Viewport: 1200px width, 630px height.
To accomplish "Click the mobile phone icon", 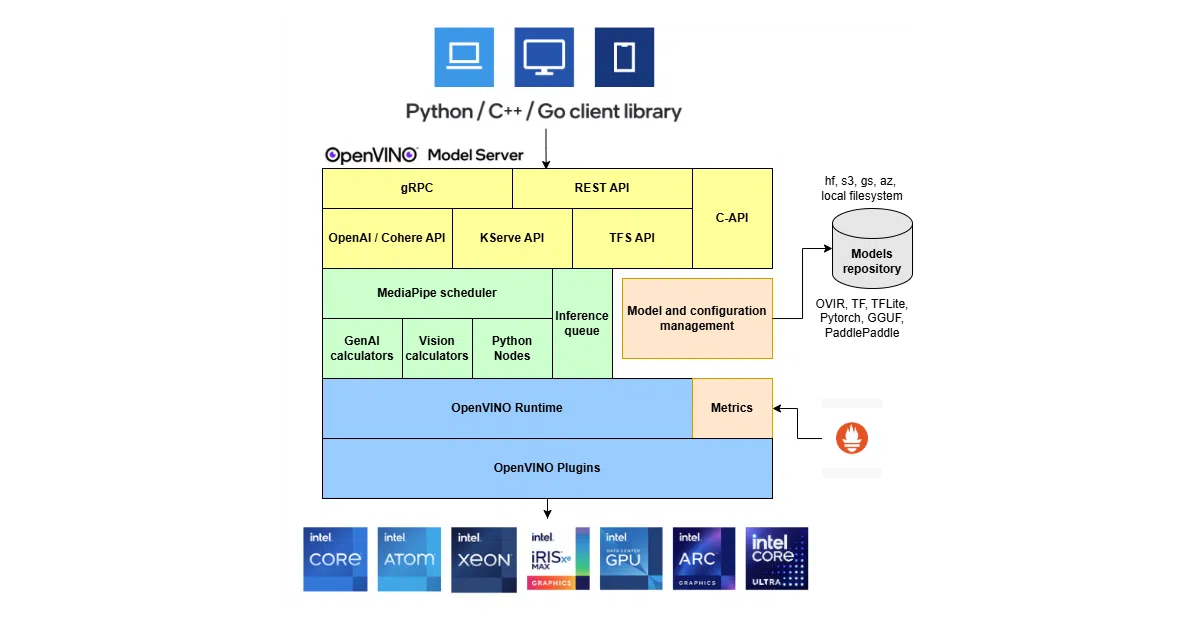I will [624, 56].
